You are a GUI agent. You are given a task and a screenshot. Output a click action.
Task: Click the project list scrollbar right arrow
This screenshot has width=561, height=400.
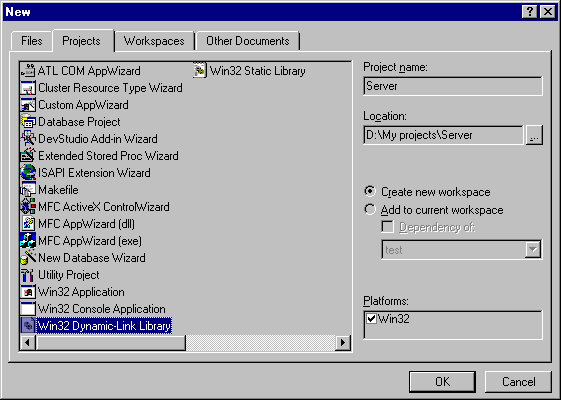click(x=343, y=343)
